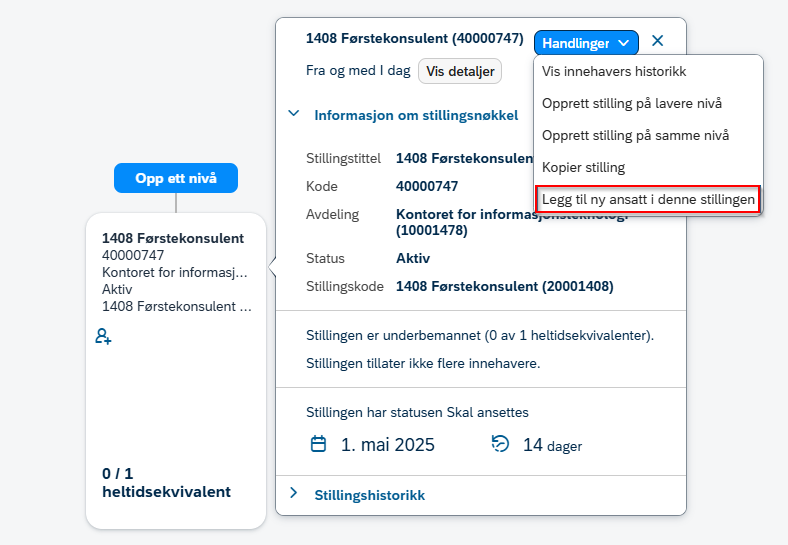Select the 1408 Førstekonsulent card title

pos(173,238)
